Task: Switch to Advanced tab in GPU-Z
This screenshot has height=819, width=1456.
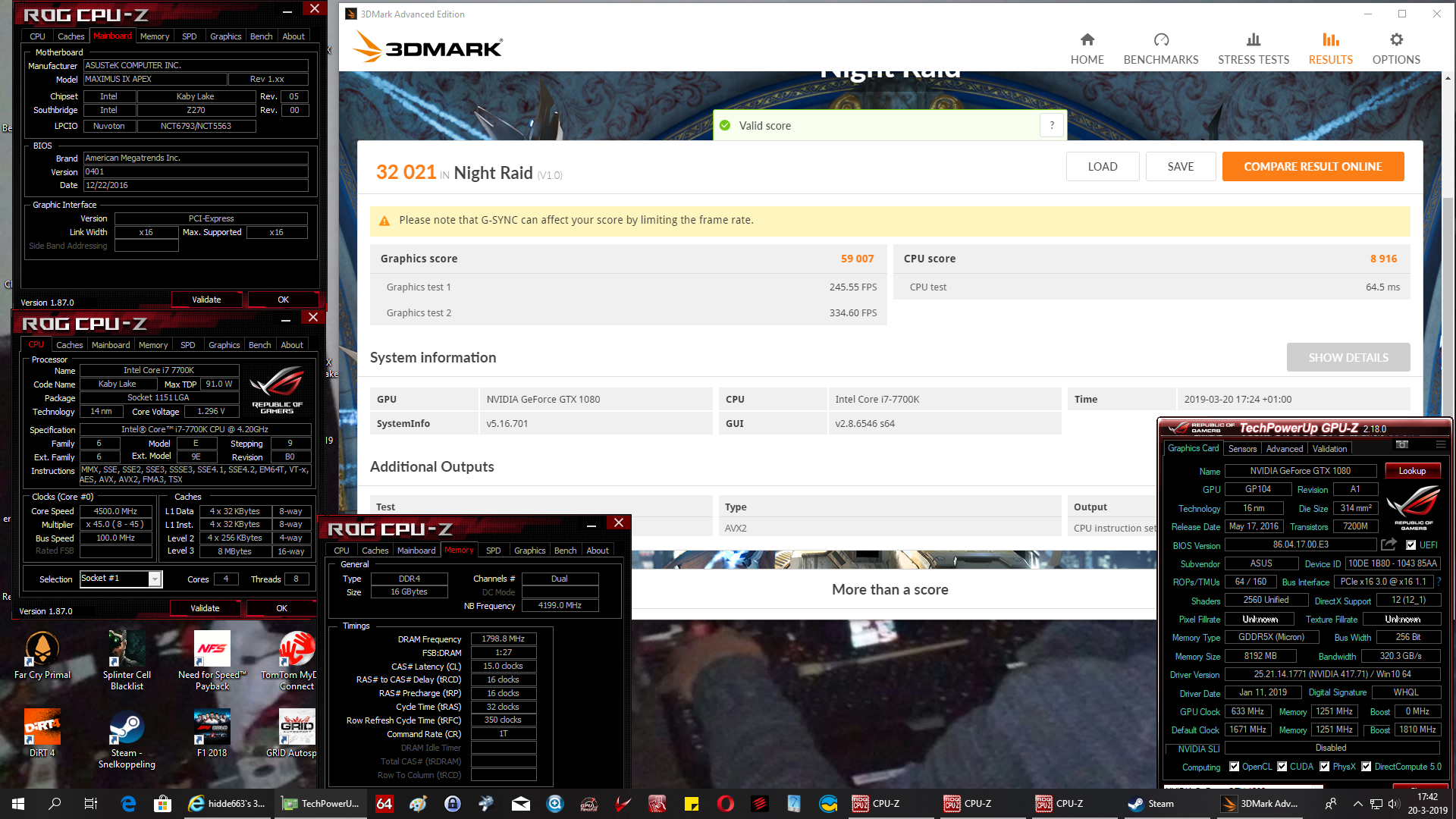Action: pos(1285,449)
